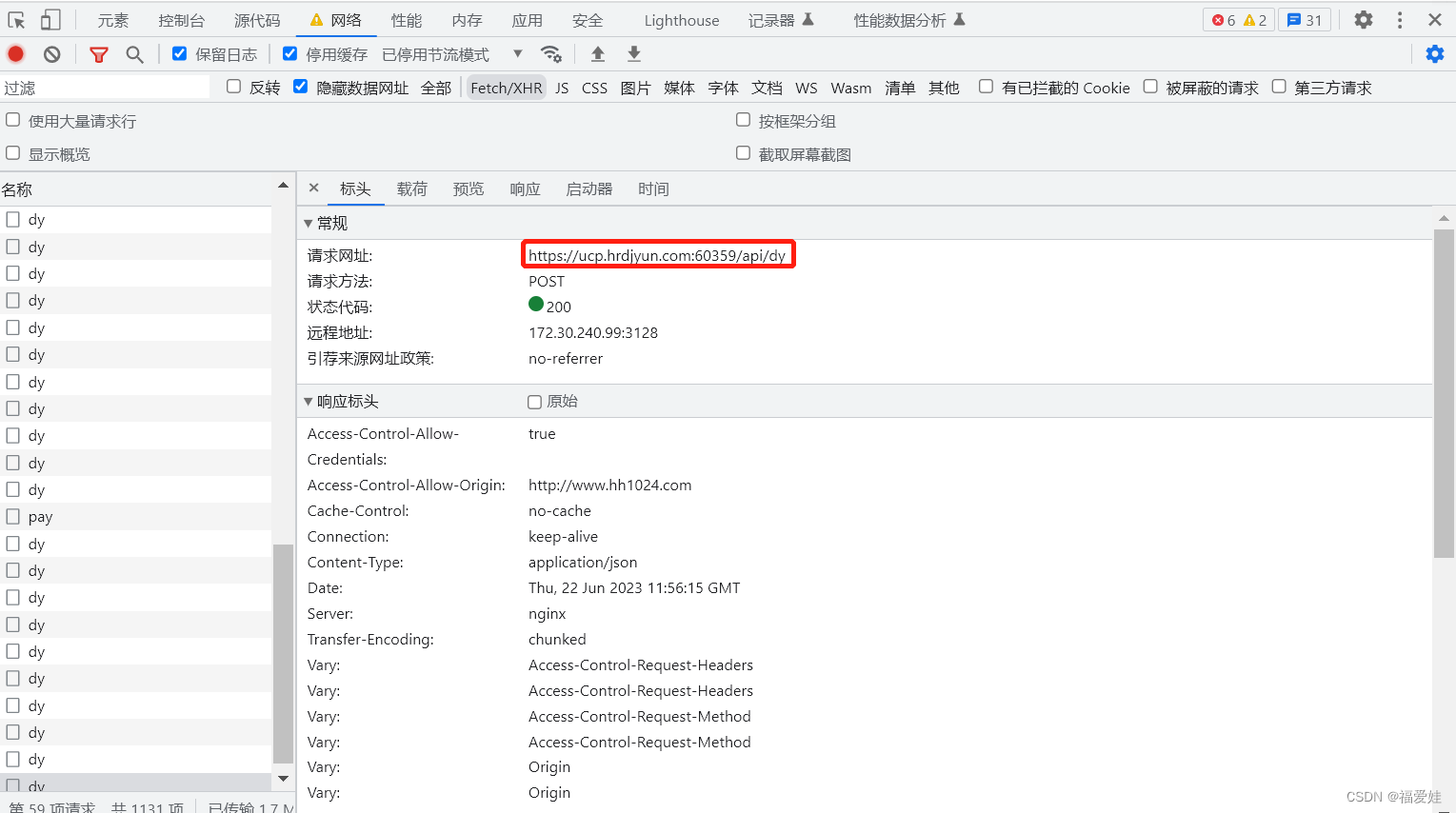Viewport: 1456px width, 813px height.
Task: Collapse the 常规 headers section
Action: [x=309, y=223]
